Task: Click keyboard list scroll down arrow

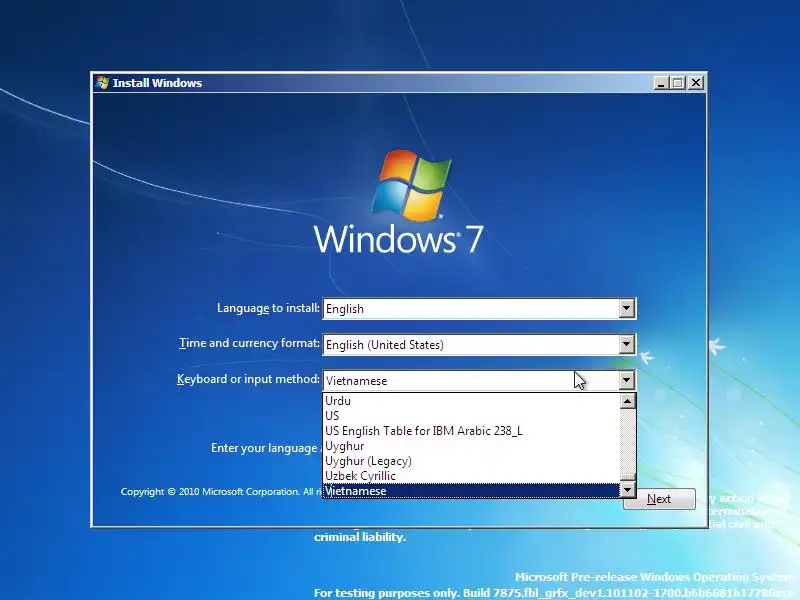Action: [x=628, y=490]
